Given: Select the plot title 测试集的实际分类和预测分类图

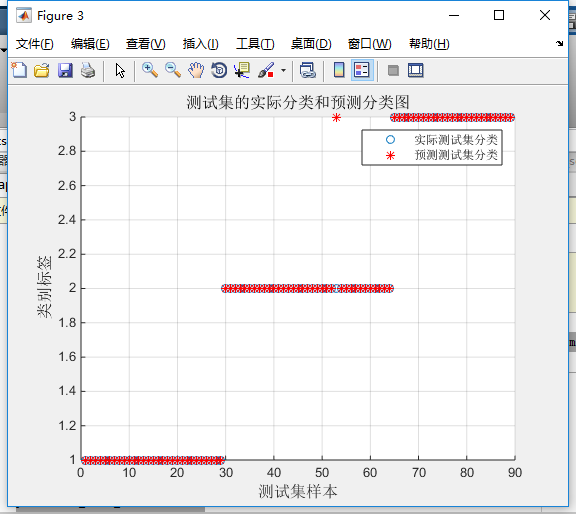Looking at the screenshot, I should pyautogui.click(x=298, y=102).
